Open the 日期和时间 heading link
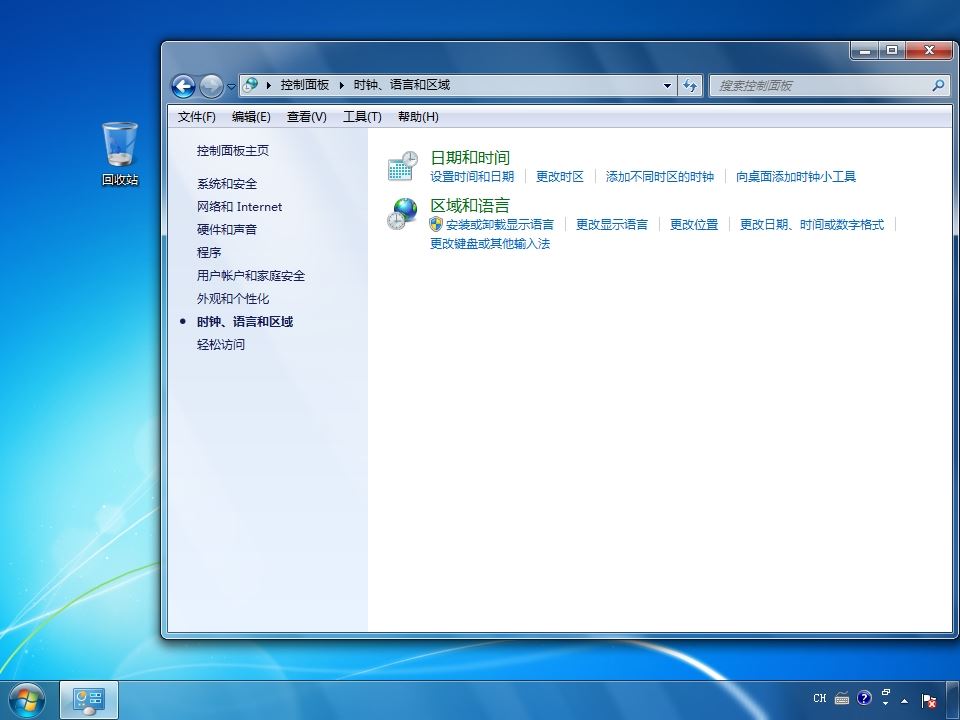Viewport: 960px width, 720px height. point(470,158)
